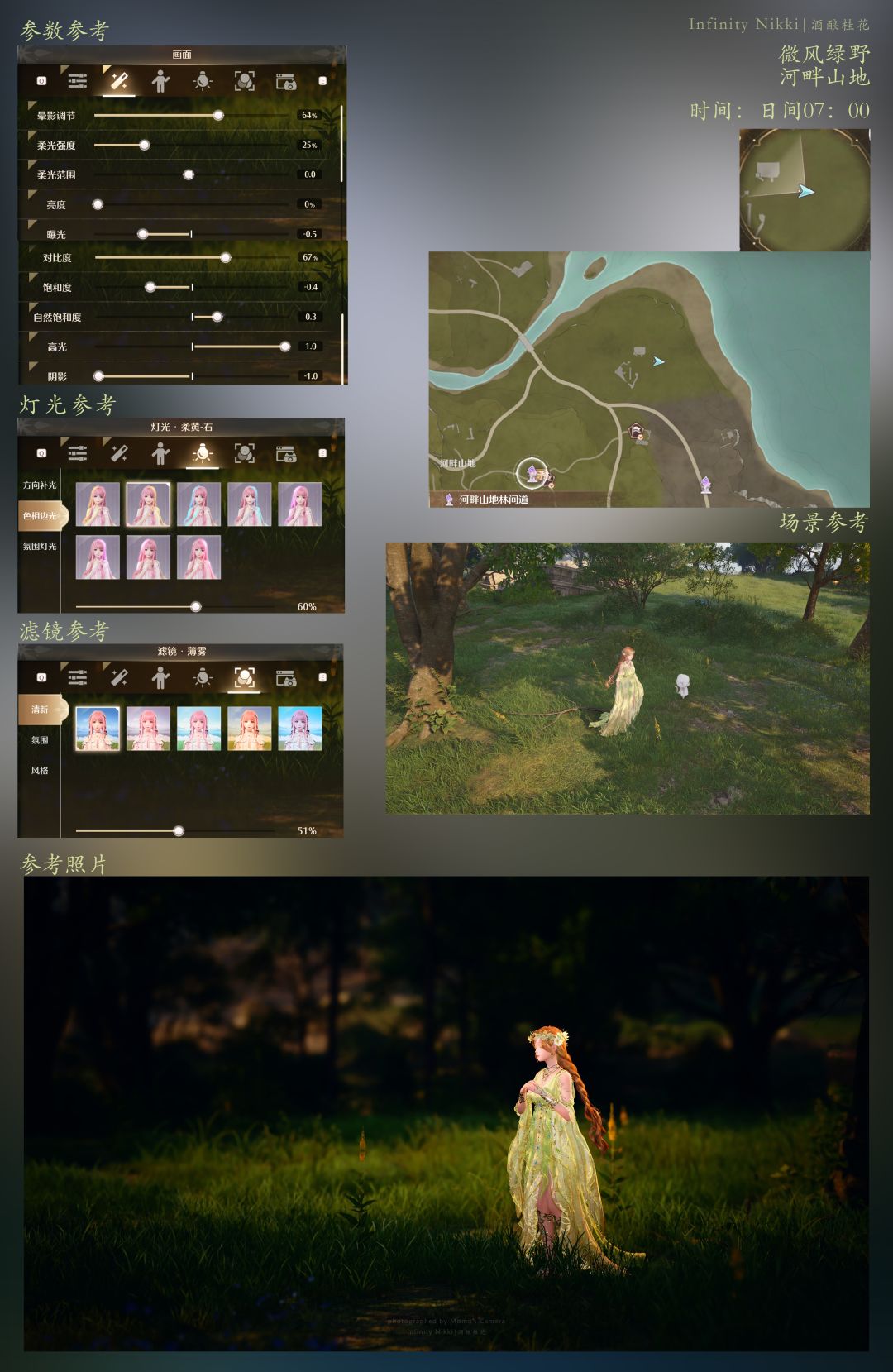Select the magic wand icon in 画面 panel
Image resolution: width=893 pixels, height=1372 pixels.
click(x=118, y=81)
